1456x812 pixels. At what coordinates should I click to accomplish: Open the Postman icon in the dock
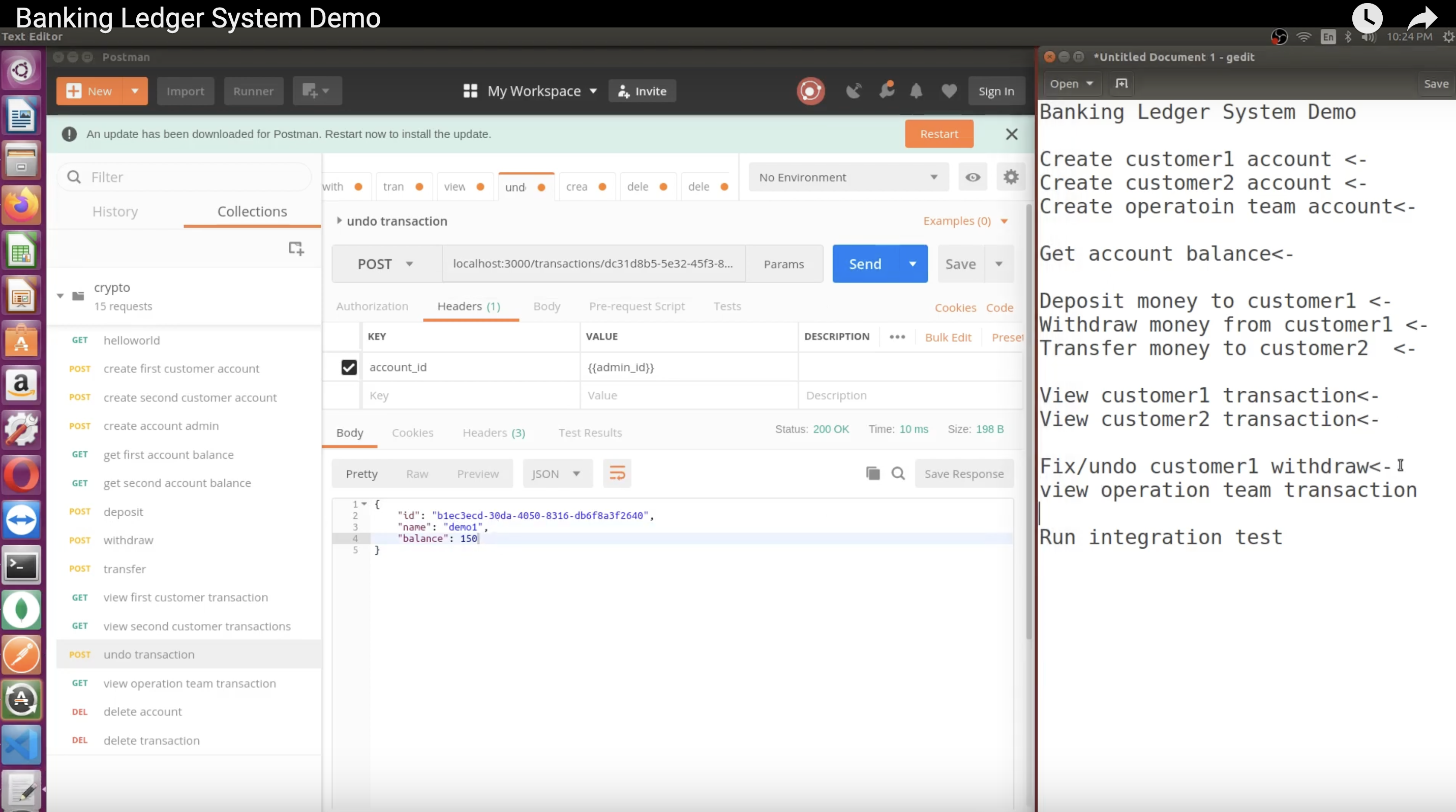(21, 655)
